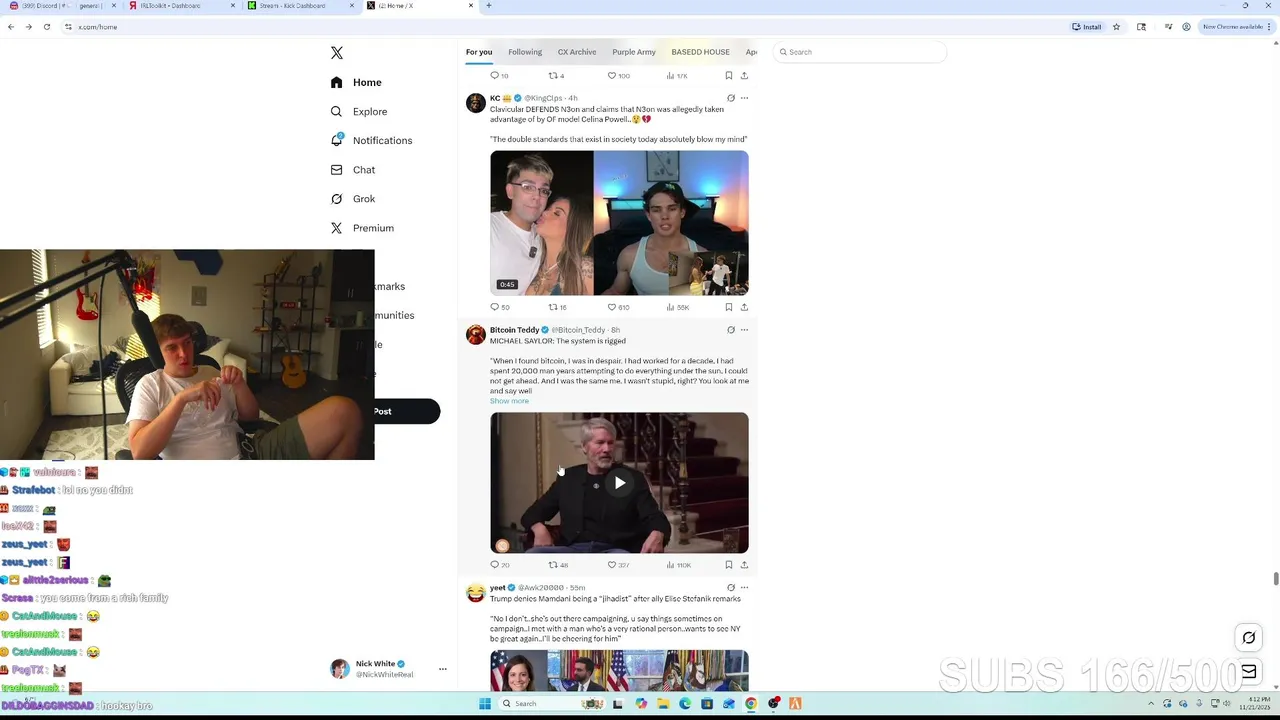Screen dimensions: 1280x720
Task: Expand Bitcoin Teddy post with Show more
Action: [509, 401]
